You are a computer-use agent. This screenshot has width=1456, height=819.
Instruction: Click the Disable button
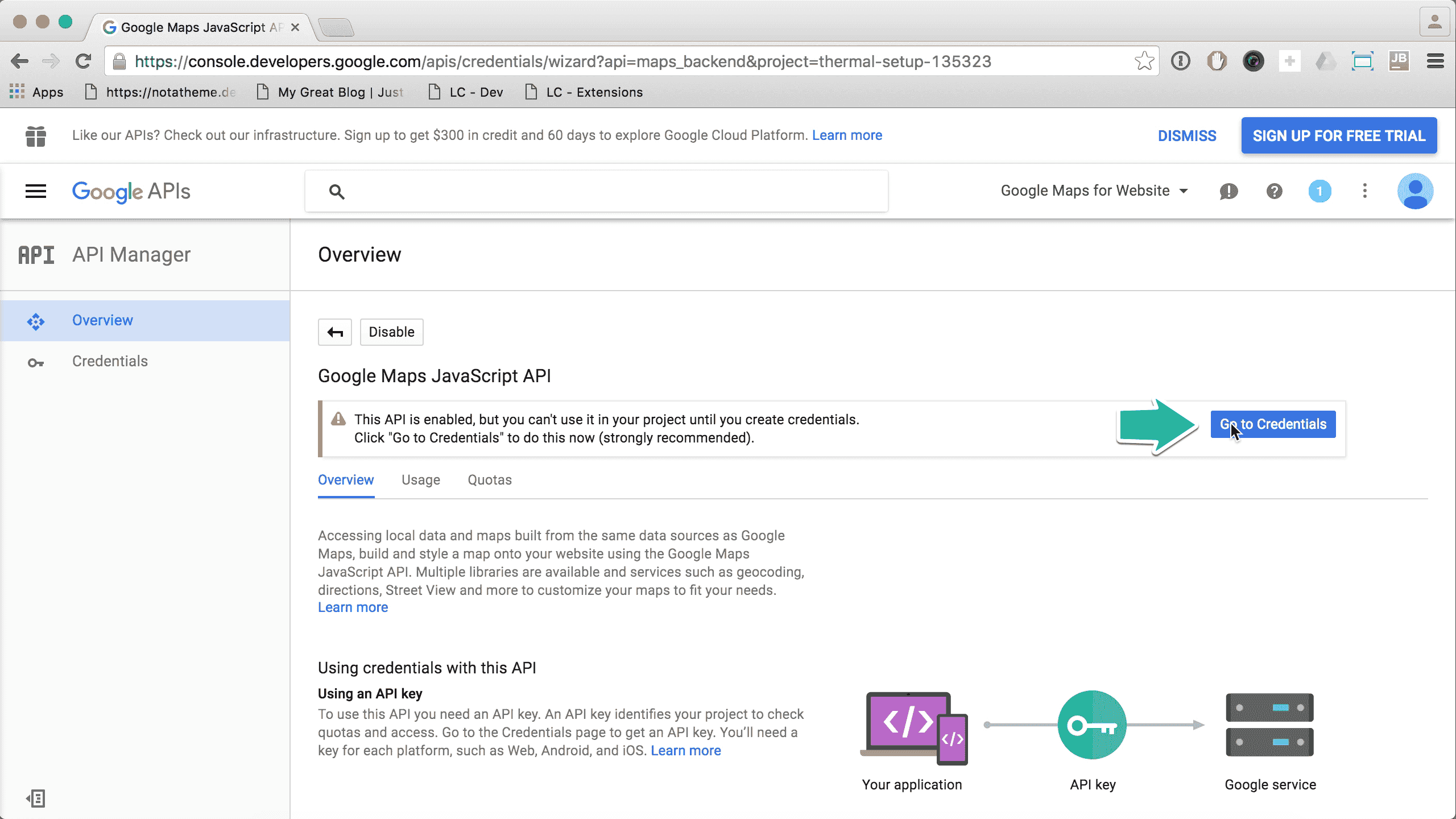tap(391, 332)
